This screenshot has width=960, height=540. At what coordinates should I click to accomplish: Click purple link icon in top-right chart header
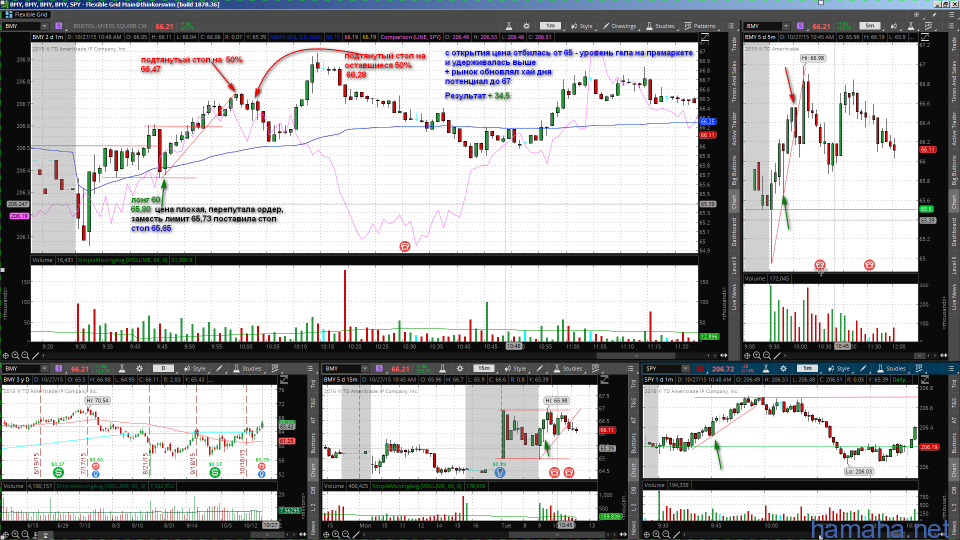(x=800, y=26)
